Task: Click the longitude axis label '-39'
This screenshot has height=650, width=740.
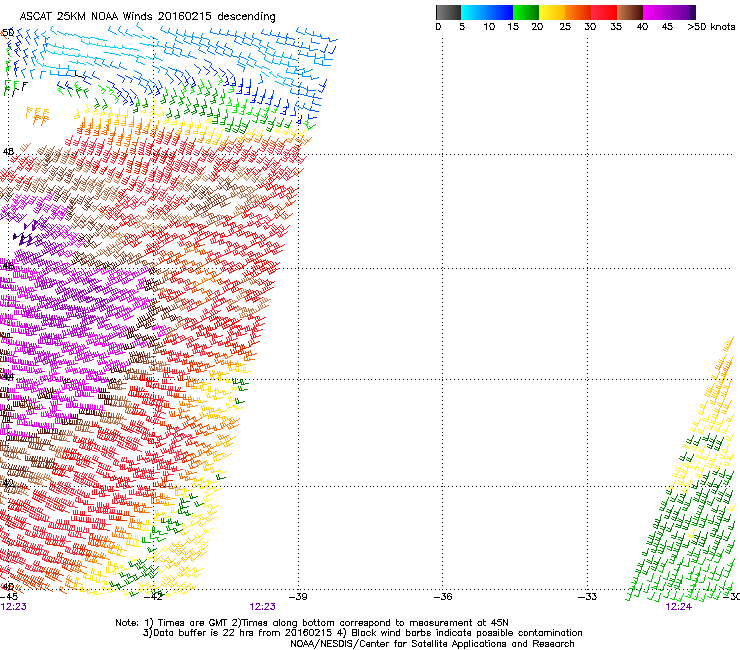Action: 298,597
